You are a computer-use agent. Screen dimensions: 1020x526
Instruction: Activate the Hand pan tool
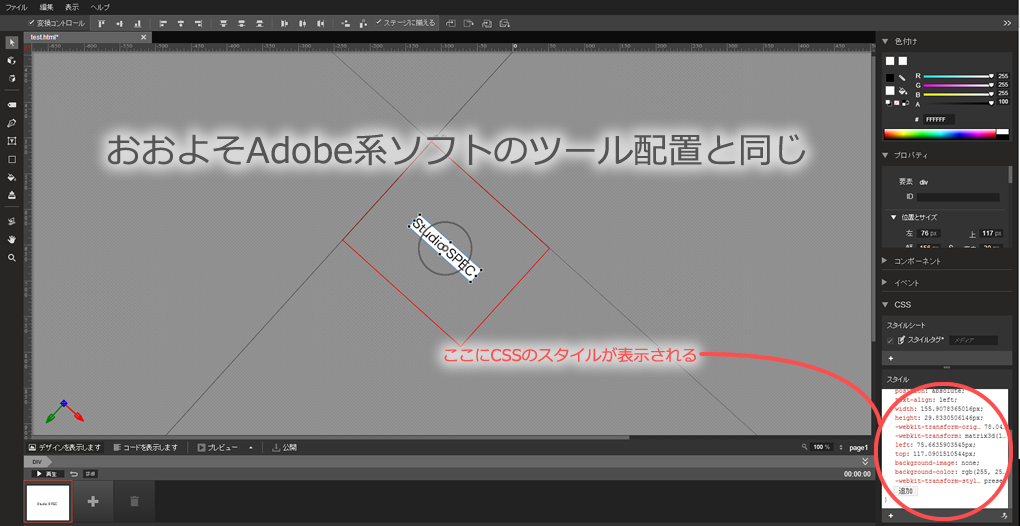(x=12, y=239)
